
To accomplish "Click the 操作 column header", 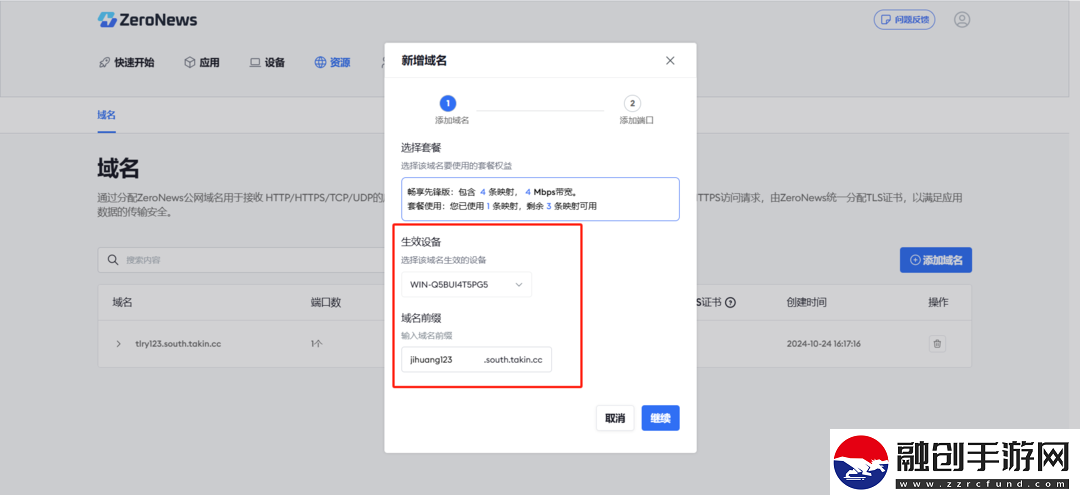I will click(938, 302).
